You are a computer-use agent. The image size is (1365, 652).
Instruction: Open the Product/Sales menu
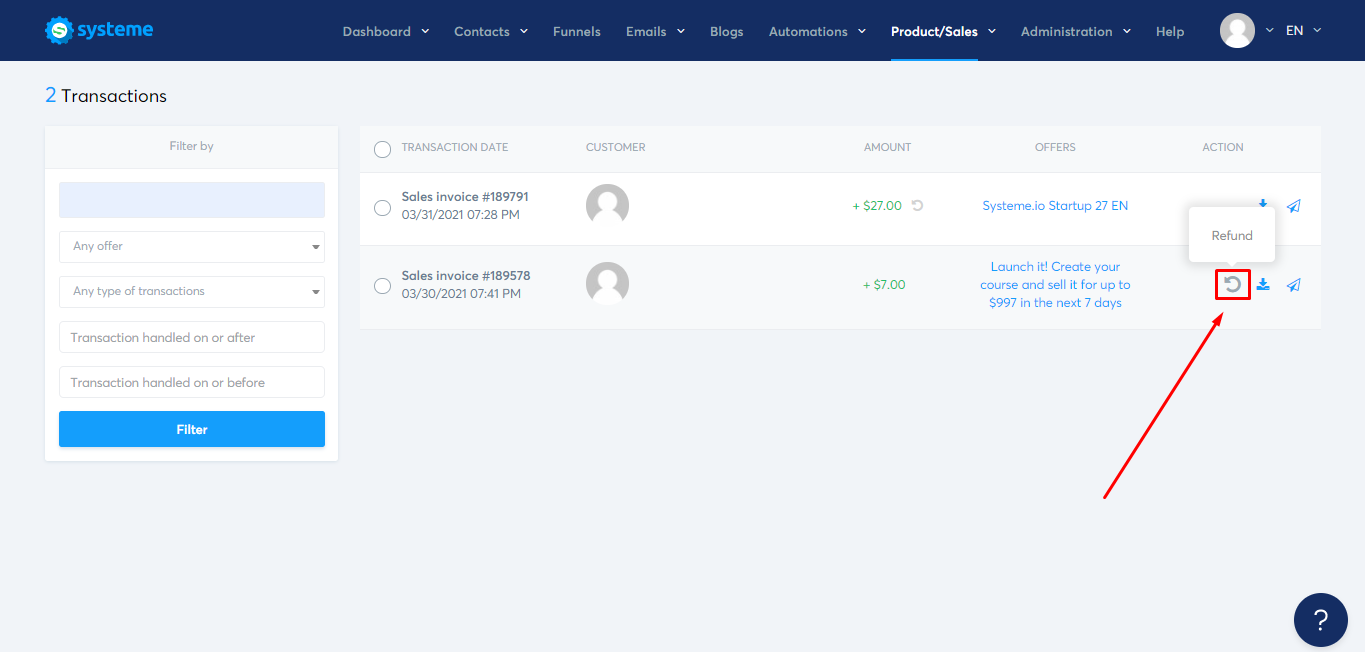[x=936, y=31]
